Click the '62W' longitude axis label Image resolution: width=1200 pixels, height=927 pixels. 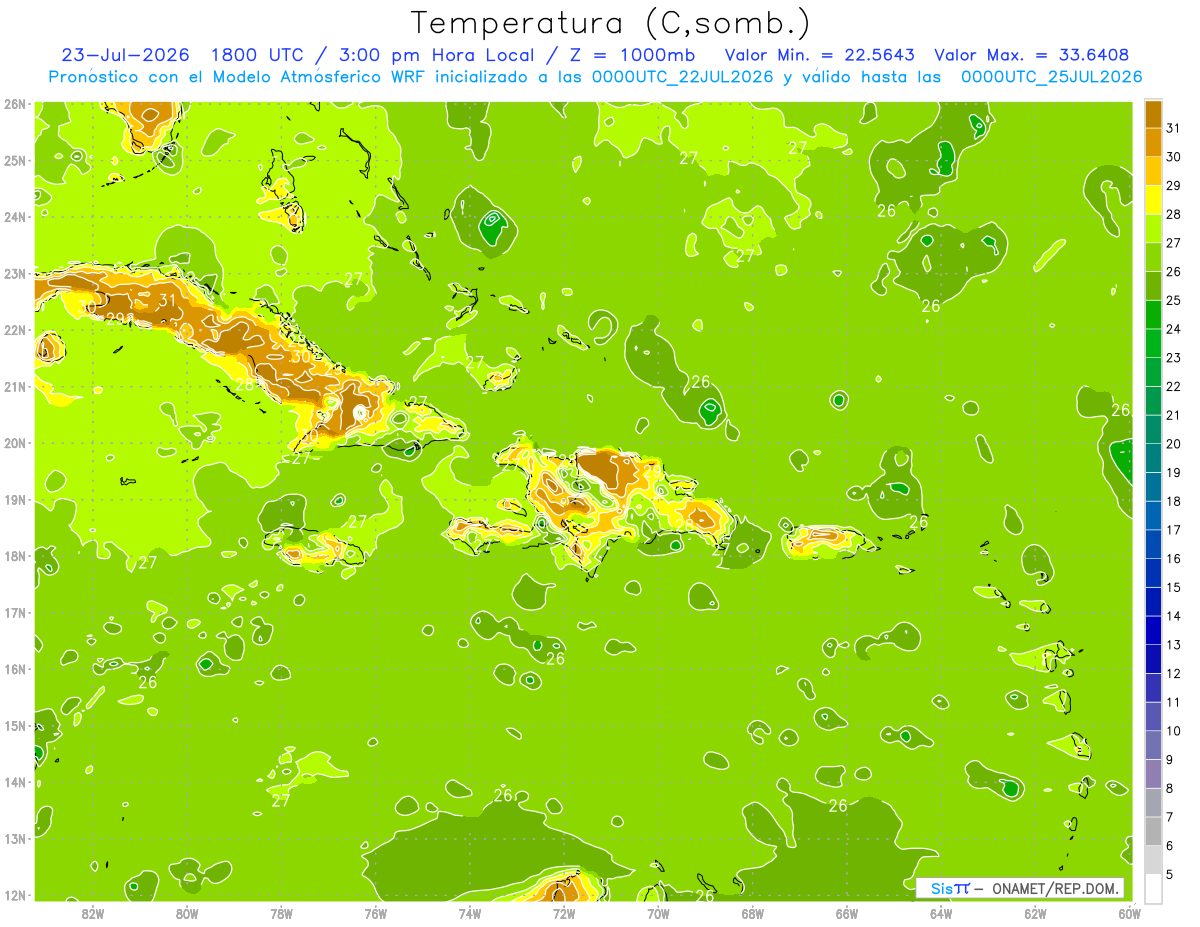tap(1035, 913)
